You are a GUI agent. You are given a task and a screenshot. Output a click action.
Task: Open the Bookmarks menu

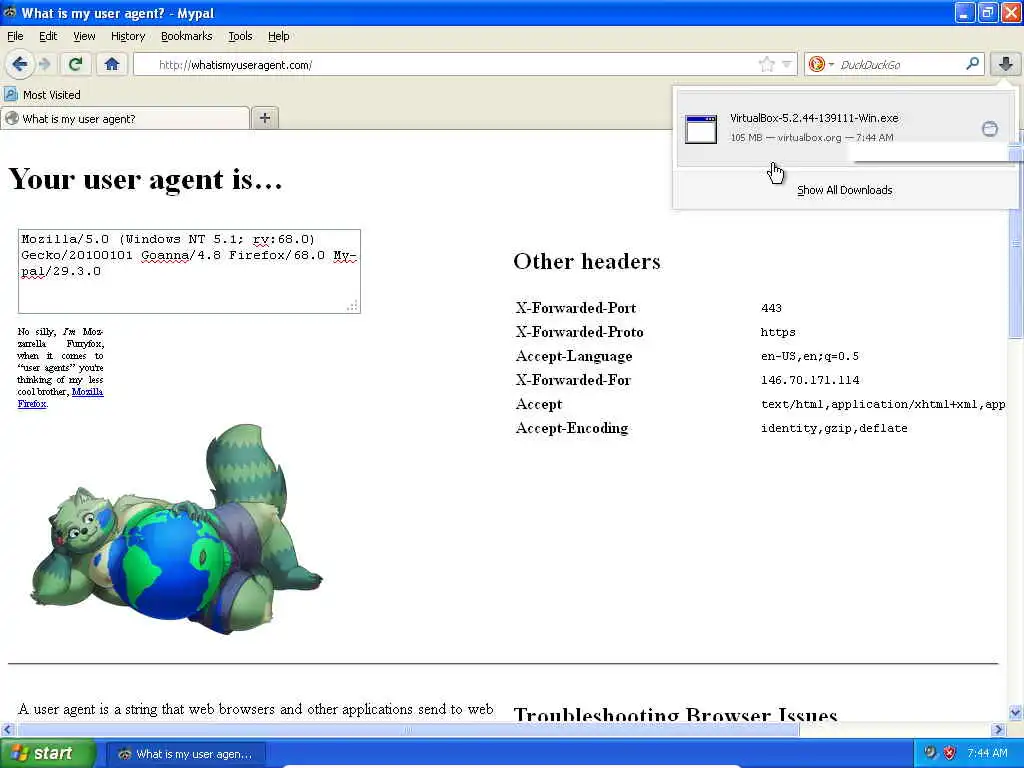pyautogui.click(x=186, y=36)
